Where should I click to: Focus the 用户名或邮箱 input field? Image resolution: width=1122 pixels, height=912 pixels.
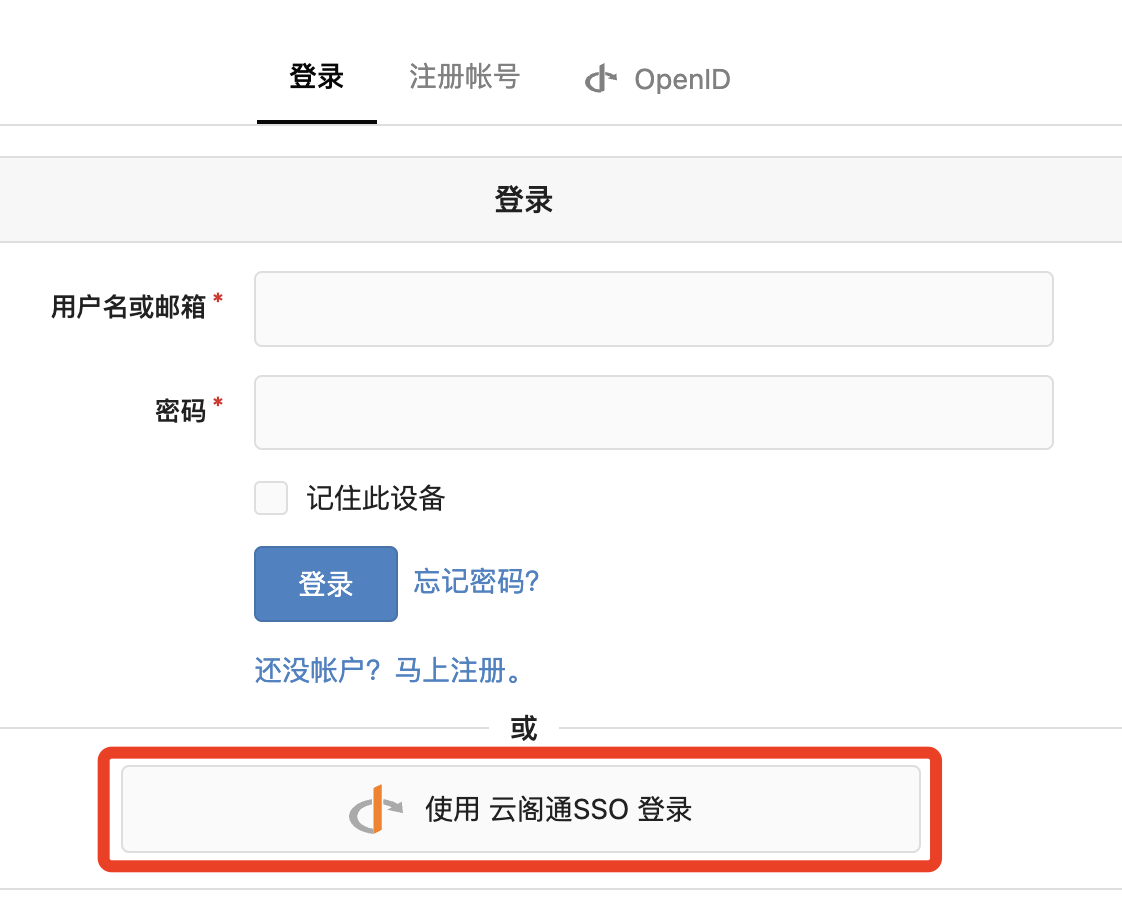(x=653, y=309)
